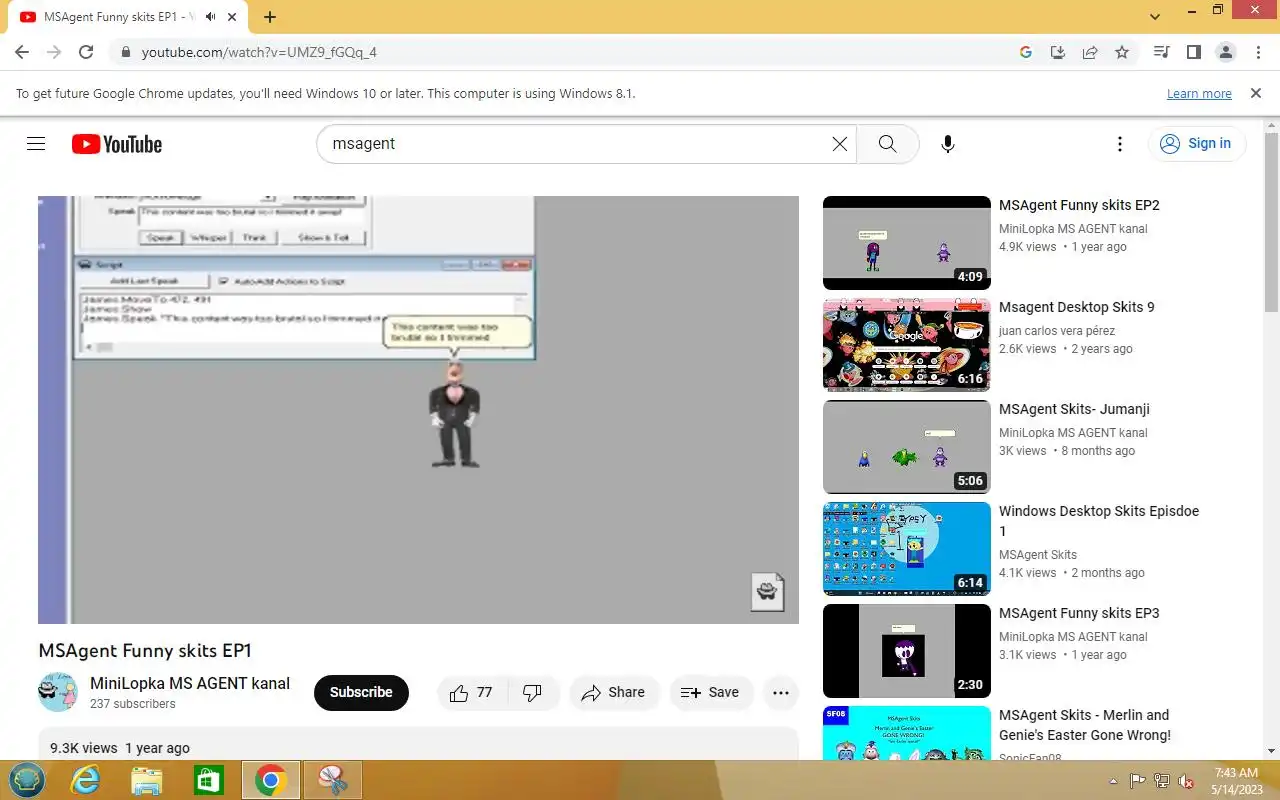Open File Explorer from taskbar
Screen dimensions: 1280x800
coord(147,780)
